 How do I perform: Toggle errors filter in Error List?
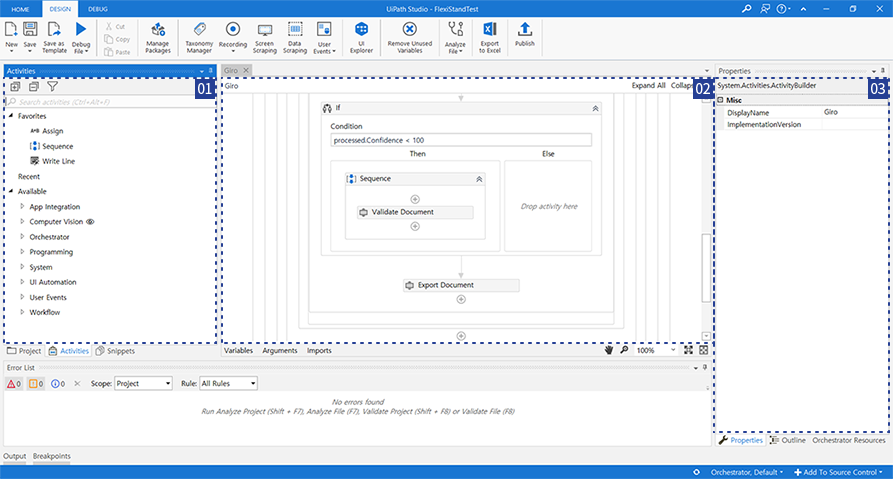[x=14, y=384]
